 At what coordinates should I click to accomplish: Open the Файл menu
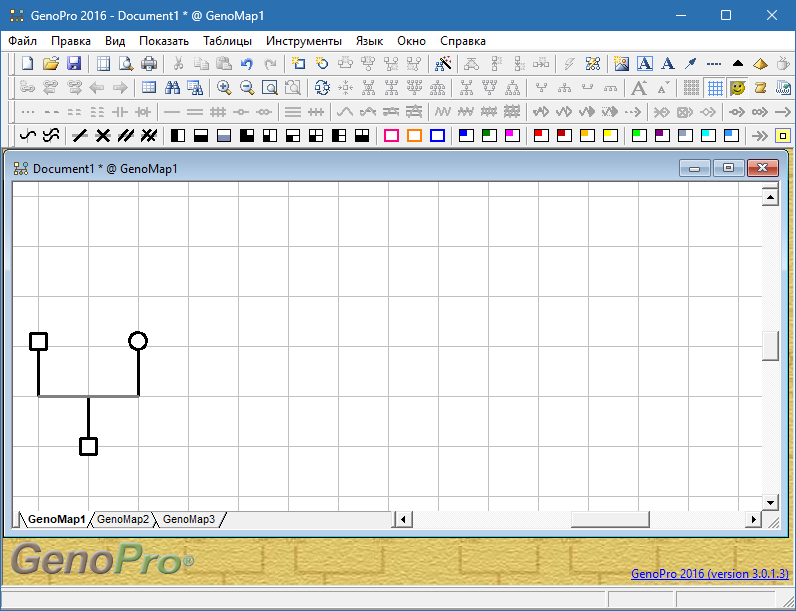pos(23,41)
